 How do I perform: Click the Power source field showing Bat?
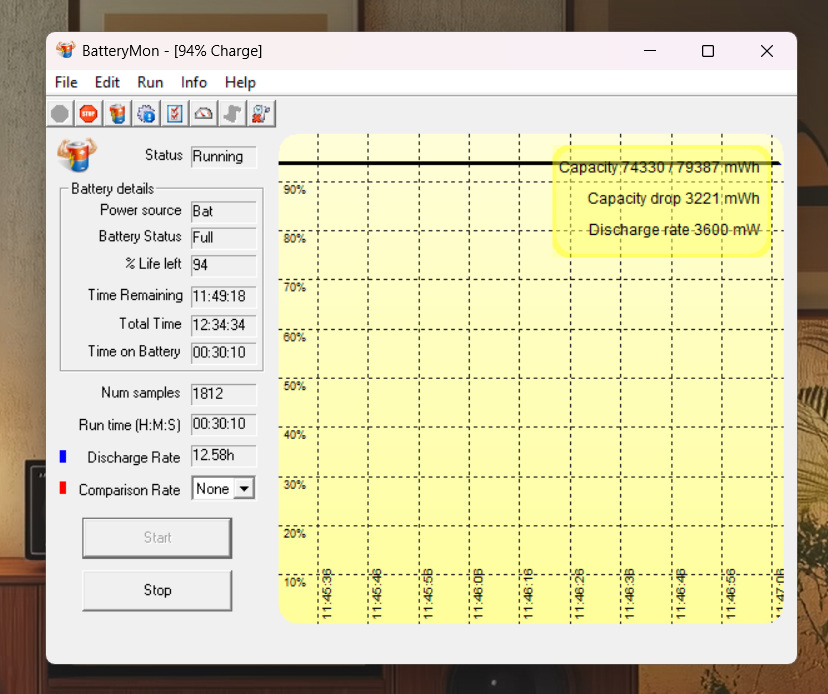[x=224, y=211]
